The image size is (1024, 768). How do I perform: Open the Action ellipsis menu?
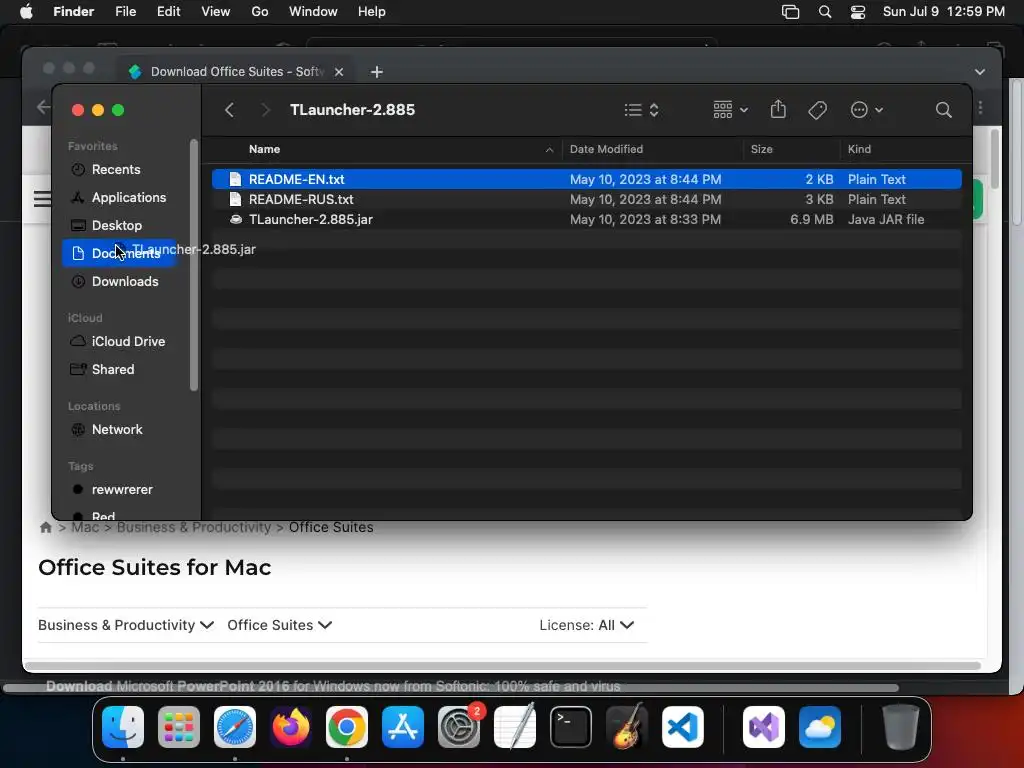pos(867,110)
